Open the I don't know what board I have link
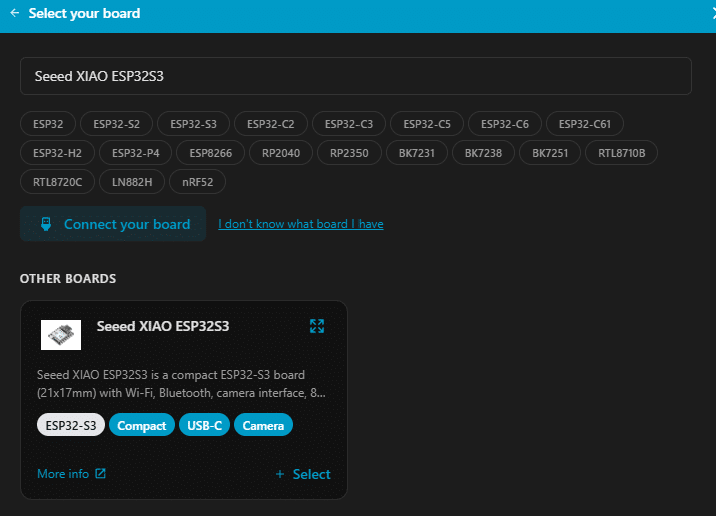 tap(301, 224)
